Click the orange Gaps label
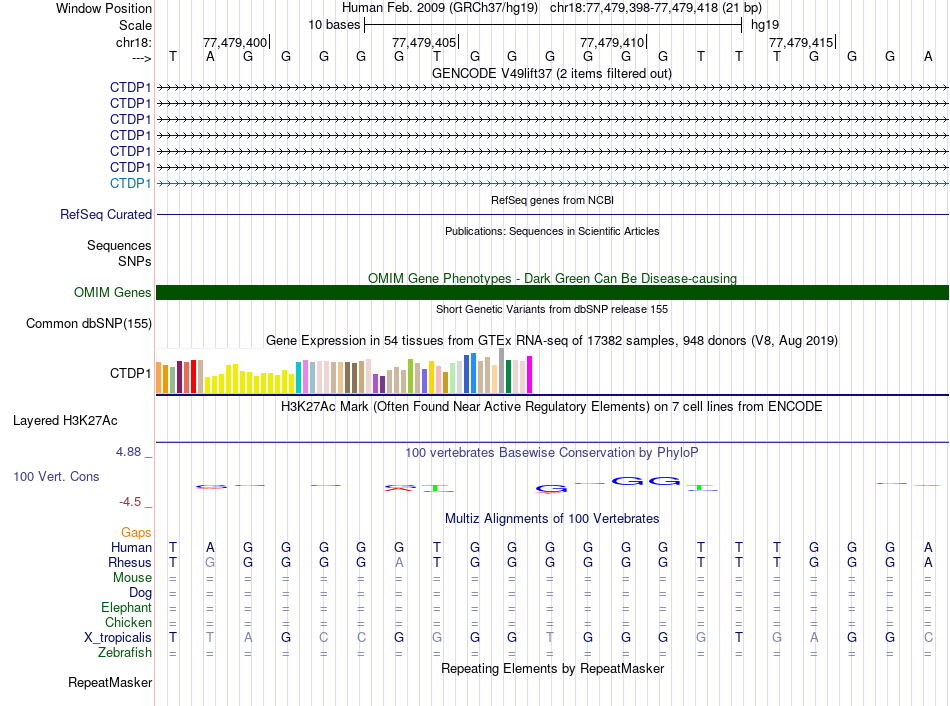The height and width of the screenshot is (706, 950). [136, 533]
